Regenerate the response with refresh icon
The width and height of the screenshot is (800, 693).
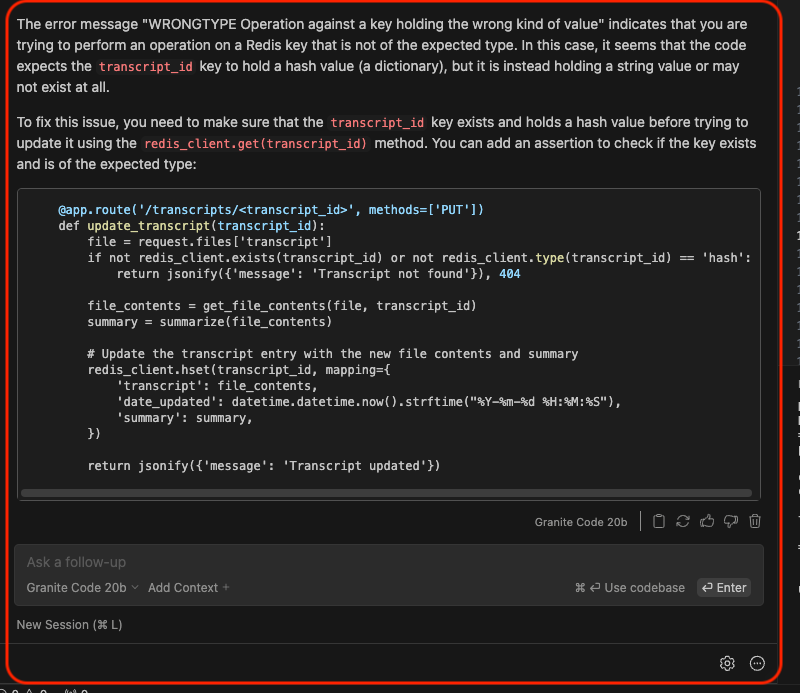[x=683, y=521]
